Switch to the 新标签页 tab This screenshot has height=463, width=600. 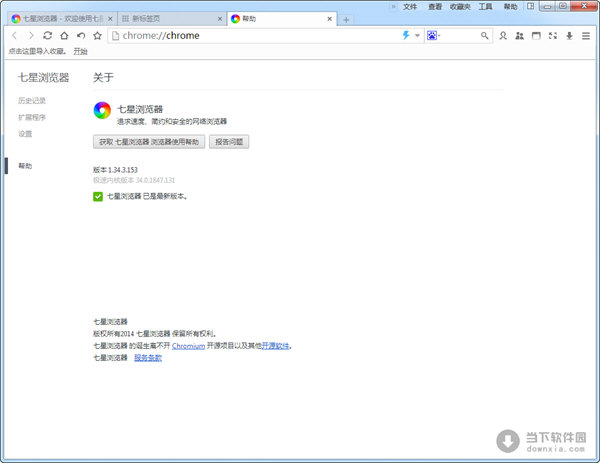pos(170,18)
